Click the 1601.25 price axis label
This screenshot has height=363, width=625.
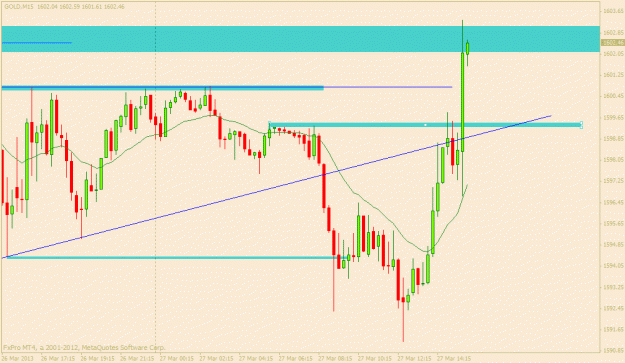pyautogui.click(x=613, y=75)
